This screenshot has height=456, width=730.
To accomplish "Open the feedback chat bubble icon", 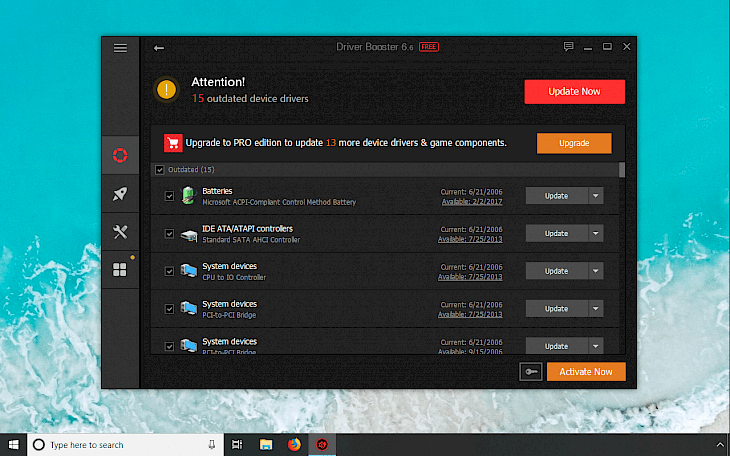I will [568, 47].
